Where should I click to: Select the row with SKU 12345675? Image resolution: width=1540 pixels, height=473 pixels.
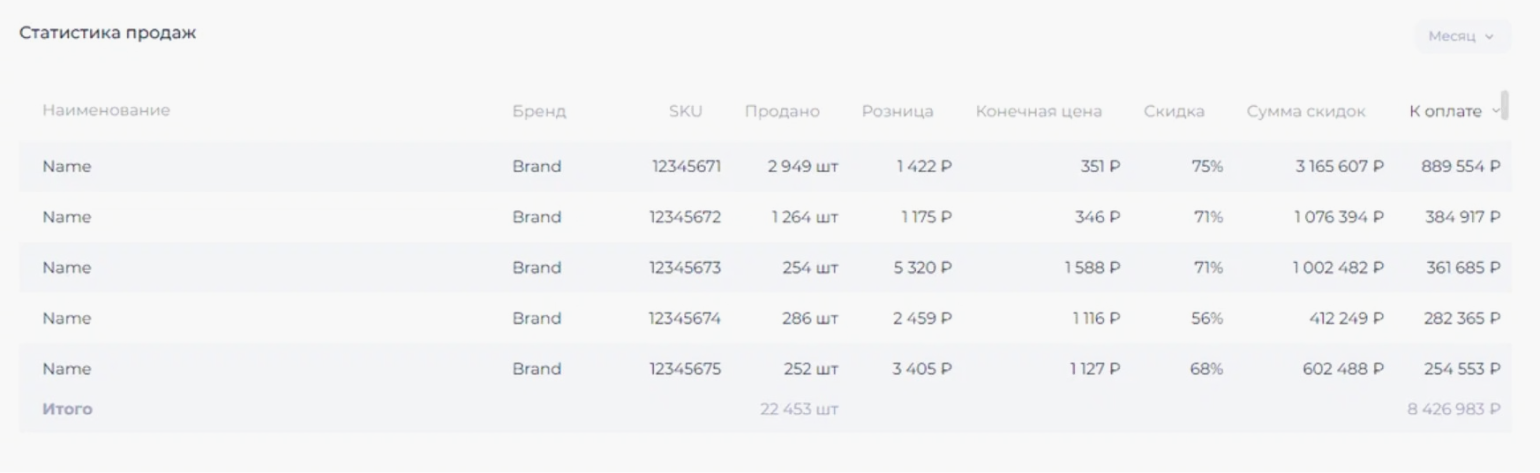770,368
